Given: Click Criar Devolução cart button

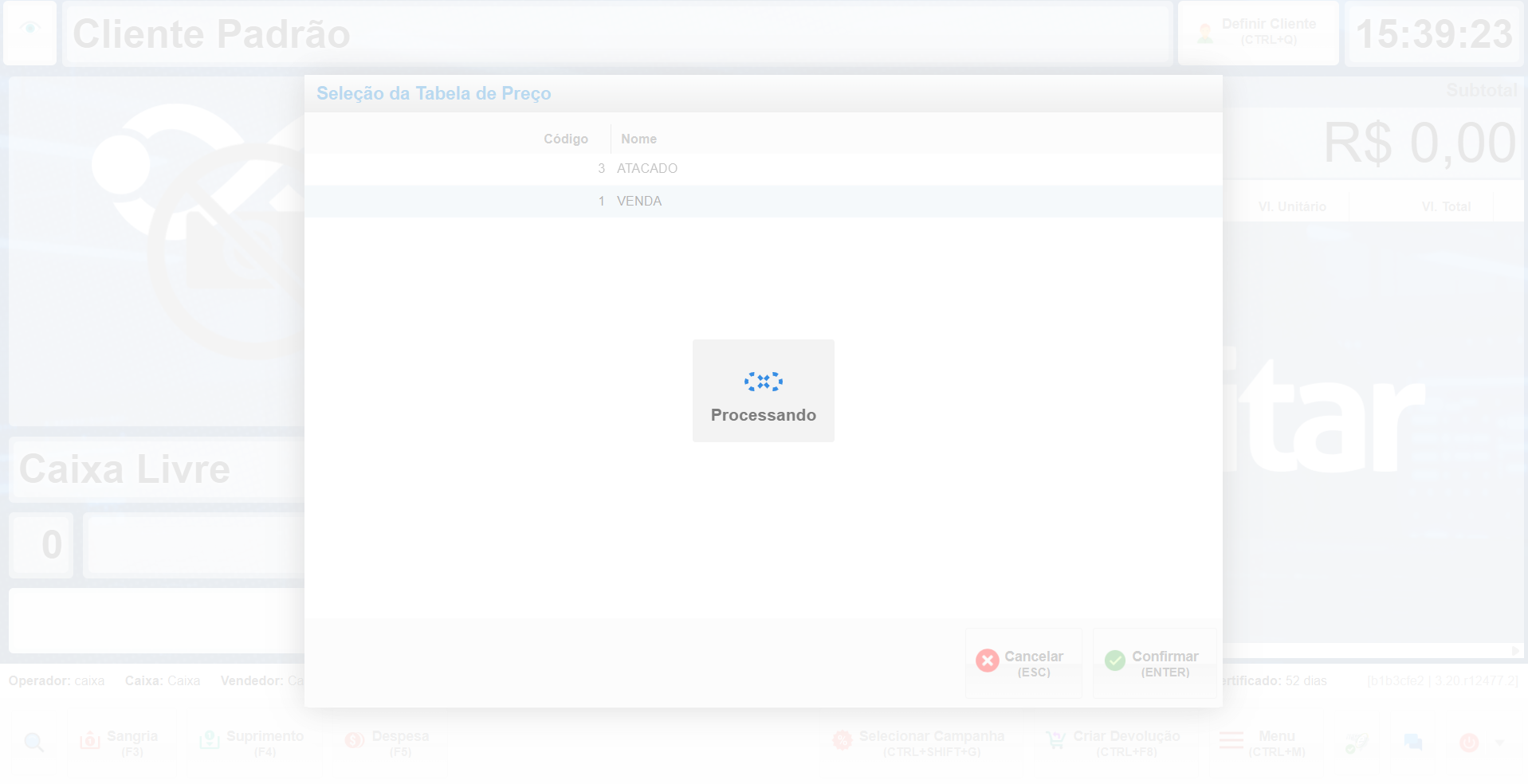Looking at the screenshot, I should point(1113,743).
